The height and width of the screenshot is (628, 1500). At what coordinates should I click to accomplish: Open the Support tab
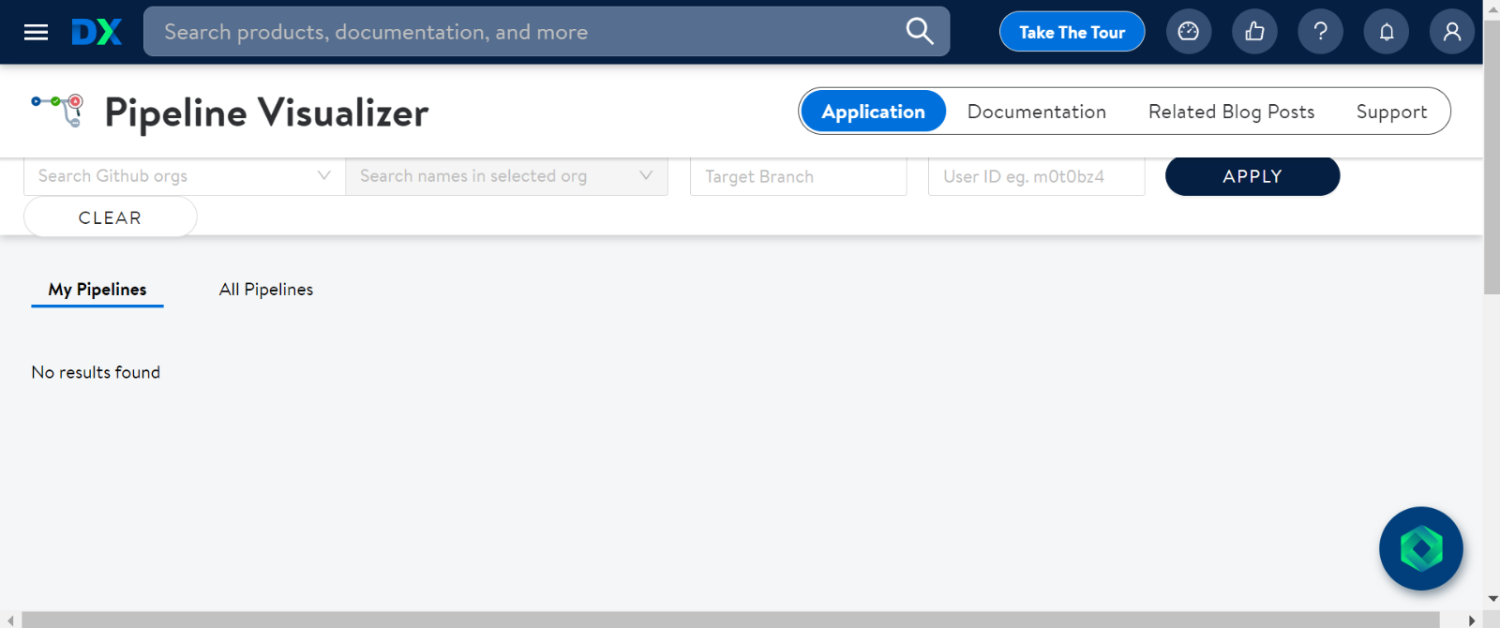(x=1391, y=111)
